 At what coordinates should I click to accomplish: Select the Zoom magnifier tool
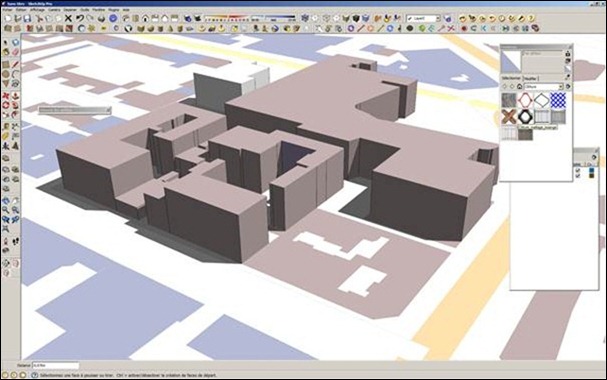point(6,210)
